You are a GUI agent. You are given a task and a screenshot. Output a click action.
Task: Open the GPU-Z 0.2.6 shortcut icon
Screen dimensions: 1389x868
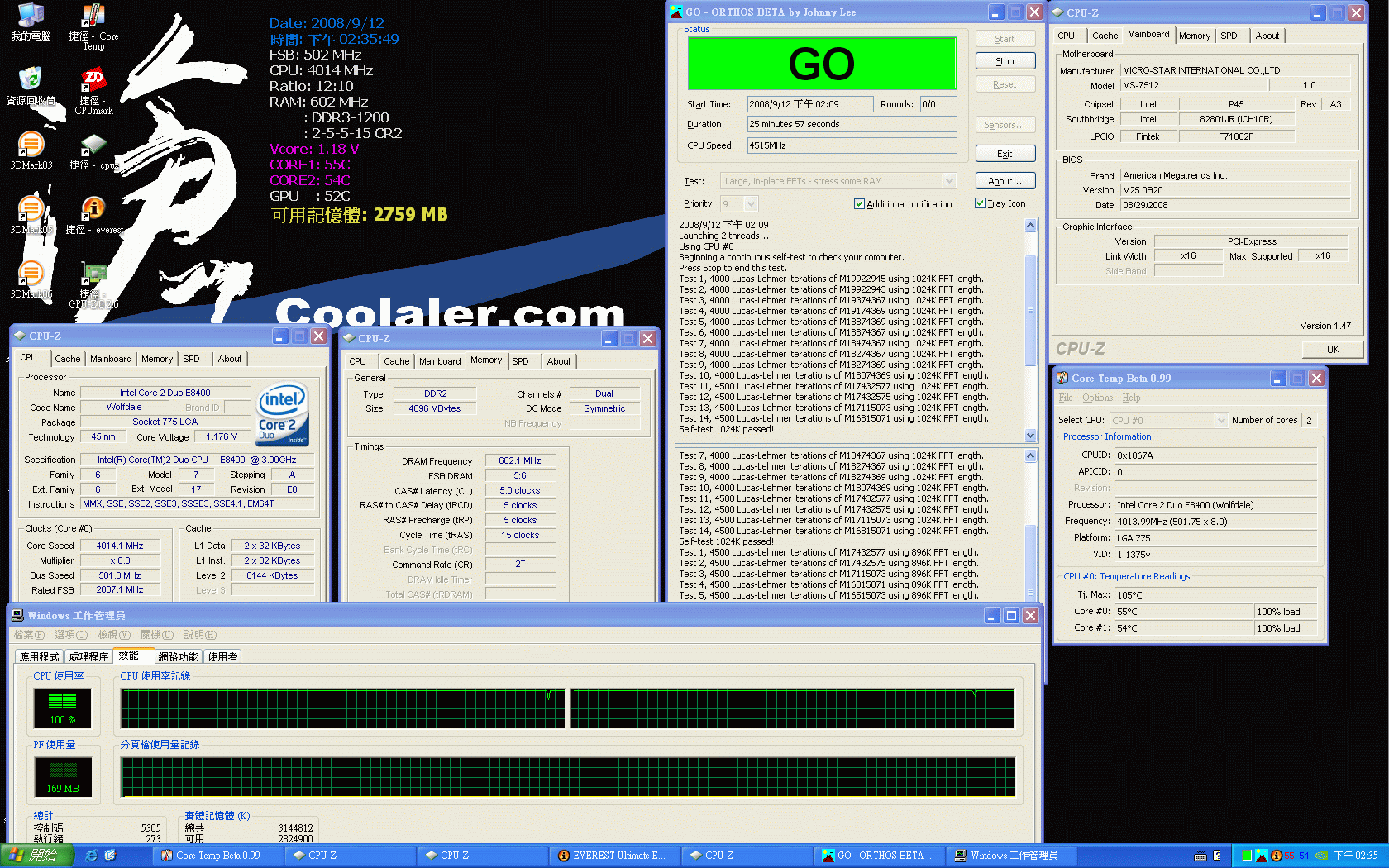click(x=93, y=284)
